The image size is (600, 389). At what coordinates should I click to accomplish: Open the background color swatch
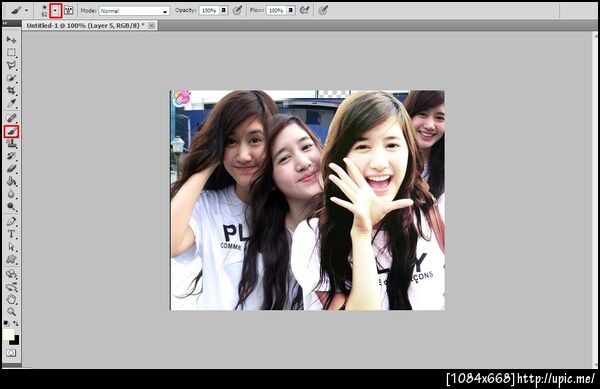[15, 341]
